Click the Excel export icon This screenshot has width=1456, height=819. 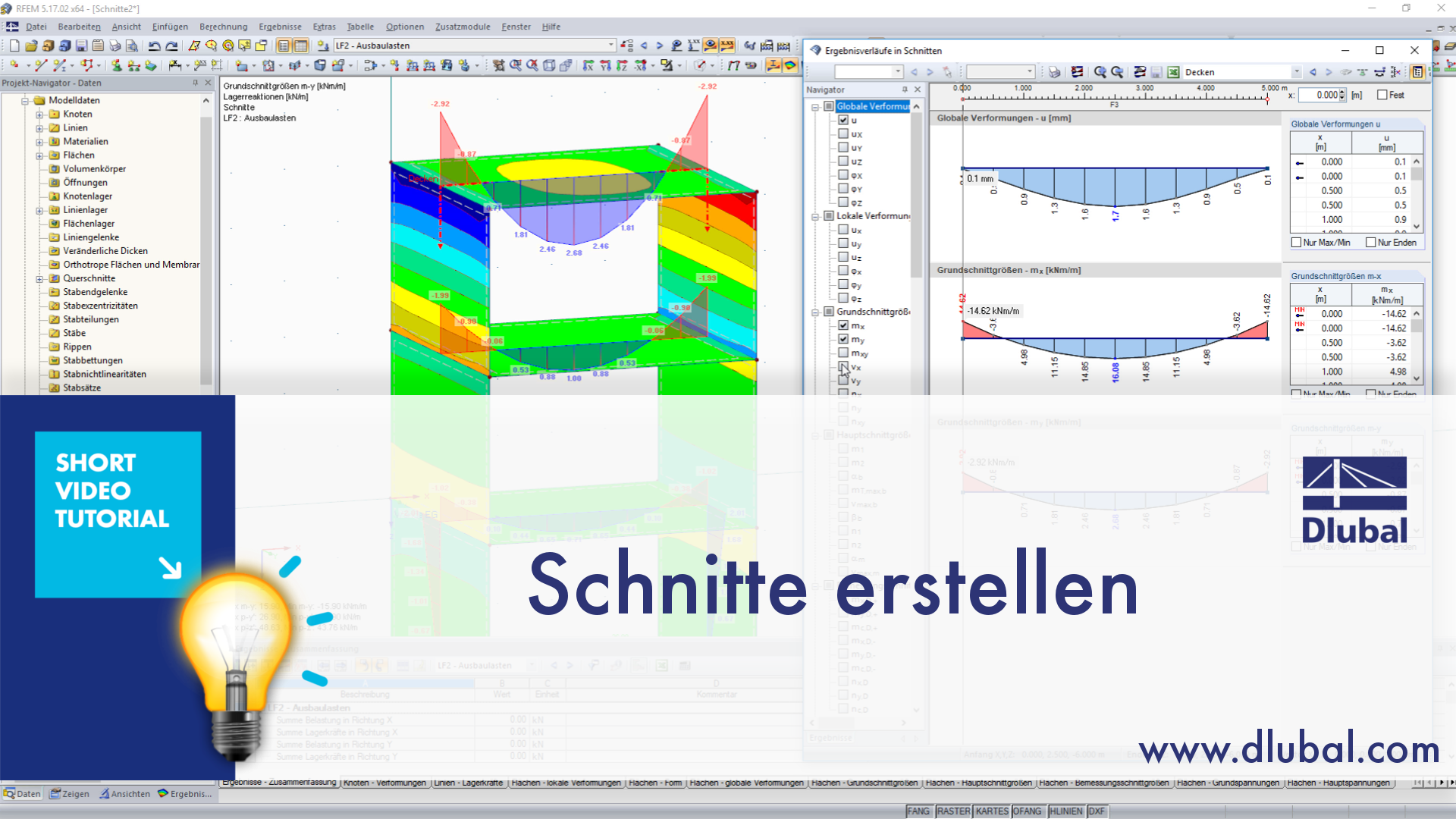tap(1173, 72)
